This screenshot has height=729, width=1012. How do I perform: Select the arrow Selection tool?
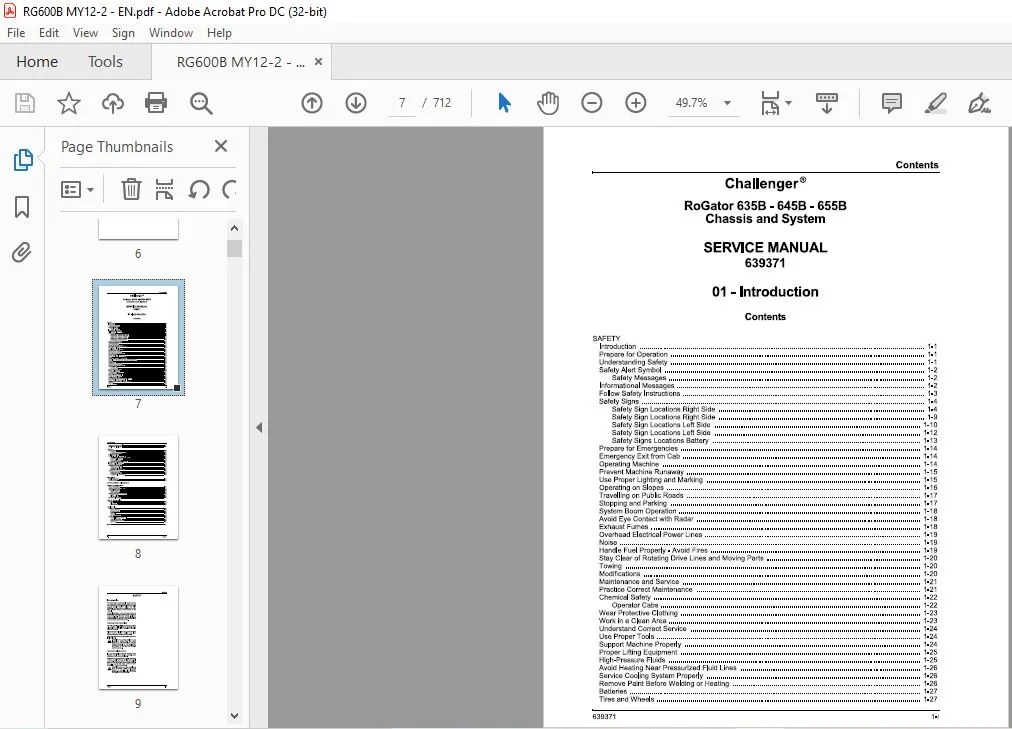pos(504,103)
